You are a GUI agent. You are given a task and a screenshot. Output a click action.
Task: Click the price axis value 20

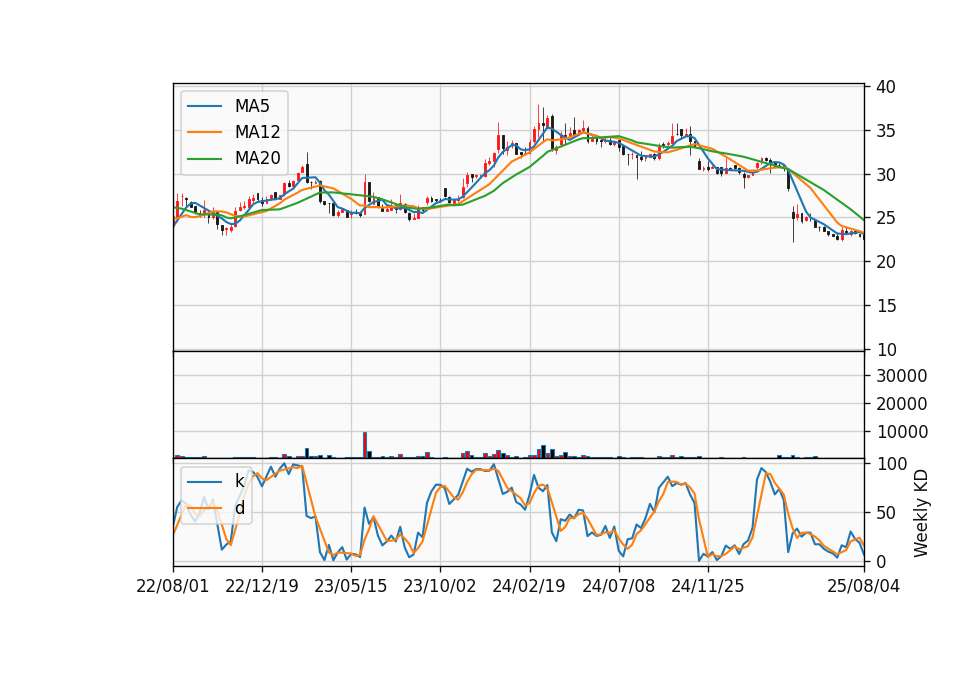point(886,262)
